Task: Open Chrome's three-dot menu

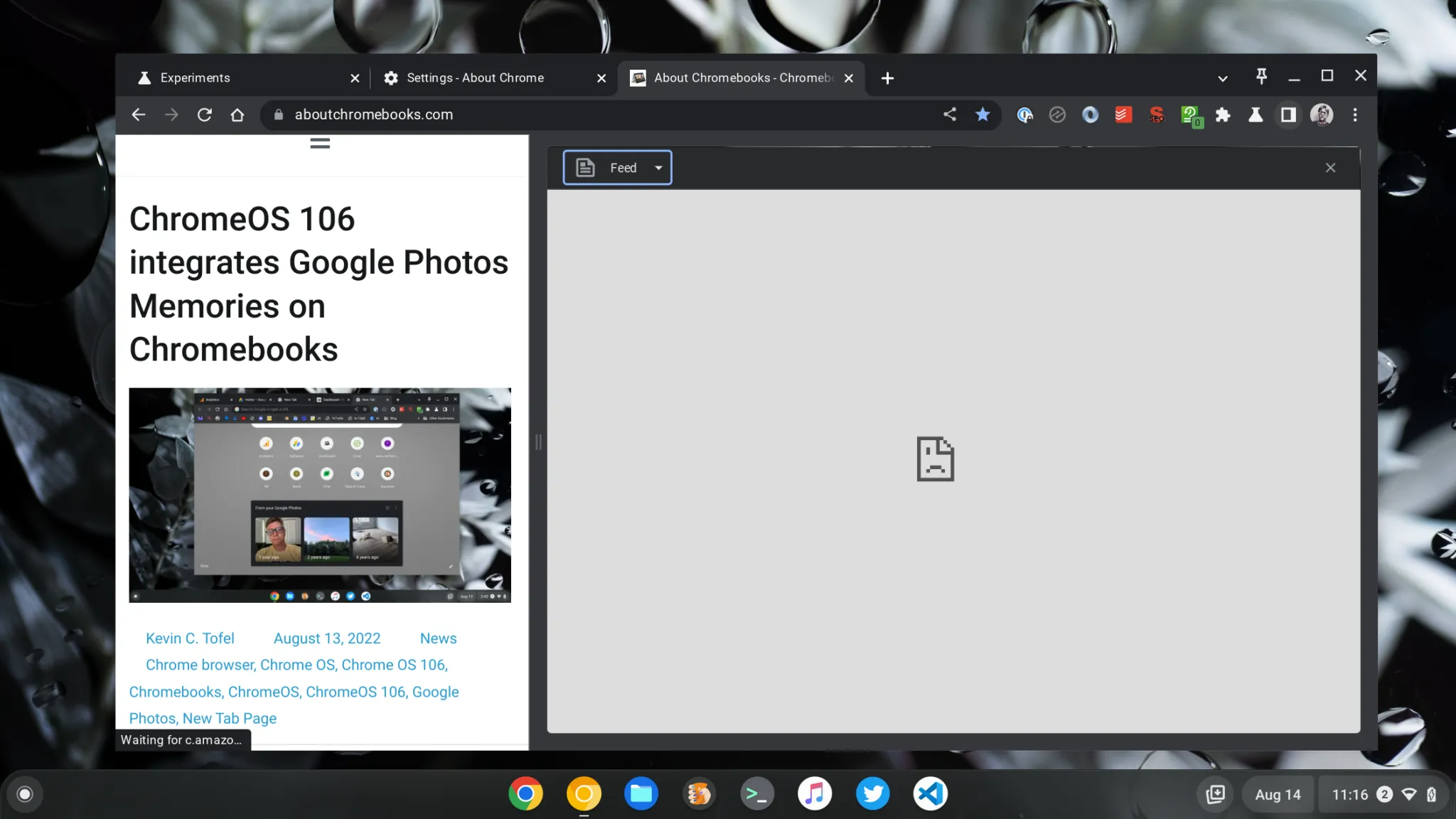Action: click(1356, 114)
